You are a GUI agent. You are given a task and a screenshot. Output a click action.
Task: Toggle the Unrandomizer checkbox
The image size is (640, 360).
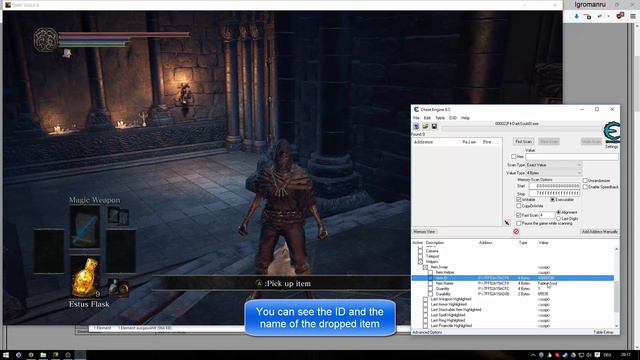point(585,180)
